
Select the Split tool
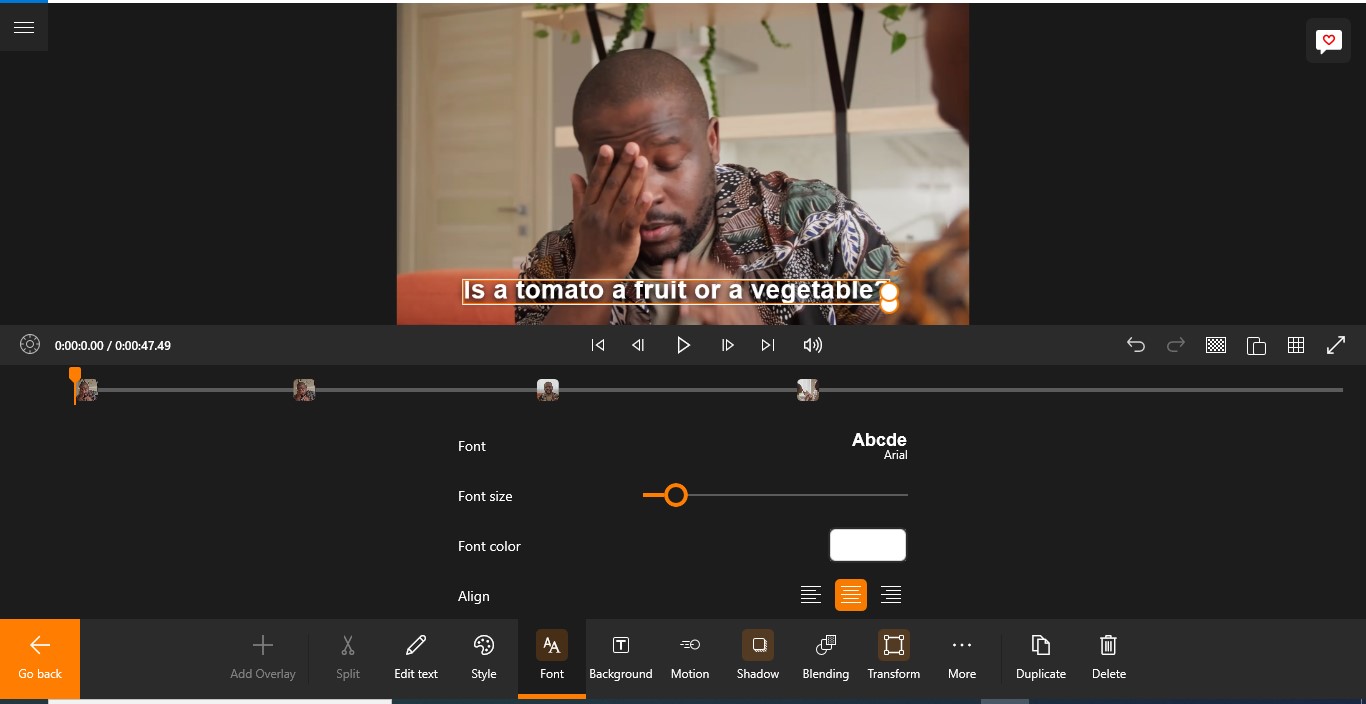pos(347,657)
